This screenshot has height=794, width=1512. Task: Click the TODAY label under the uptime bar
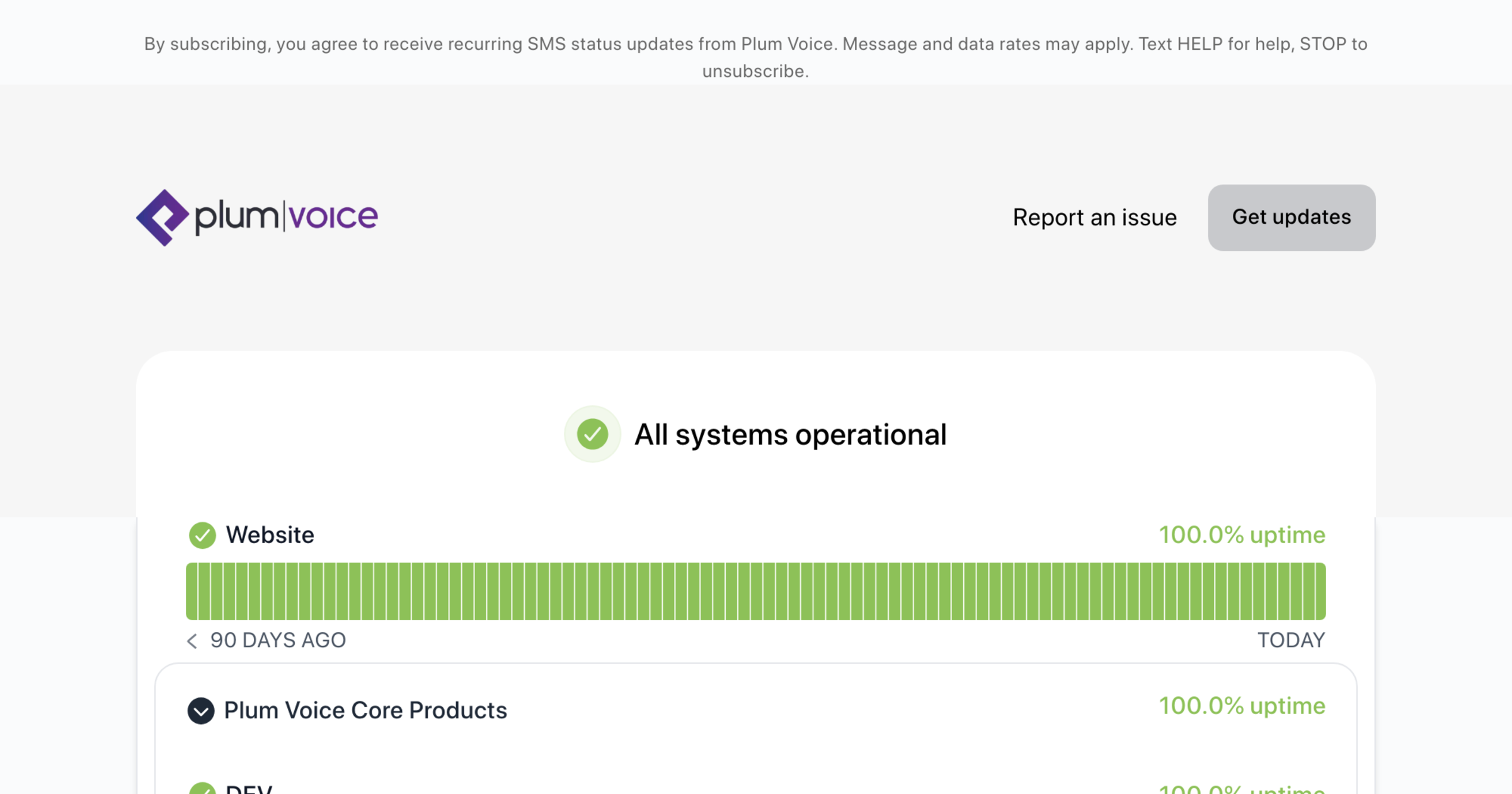tap(1290, 640)
